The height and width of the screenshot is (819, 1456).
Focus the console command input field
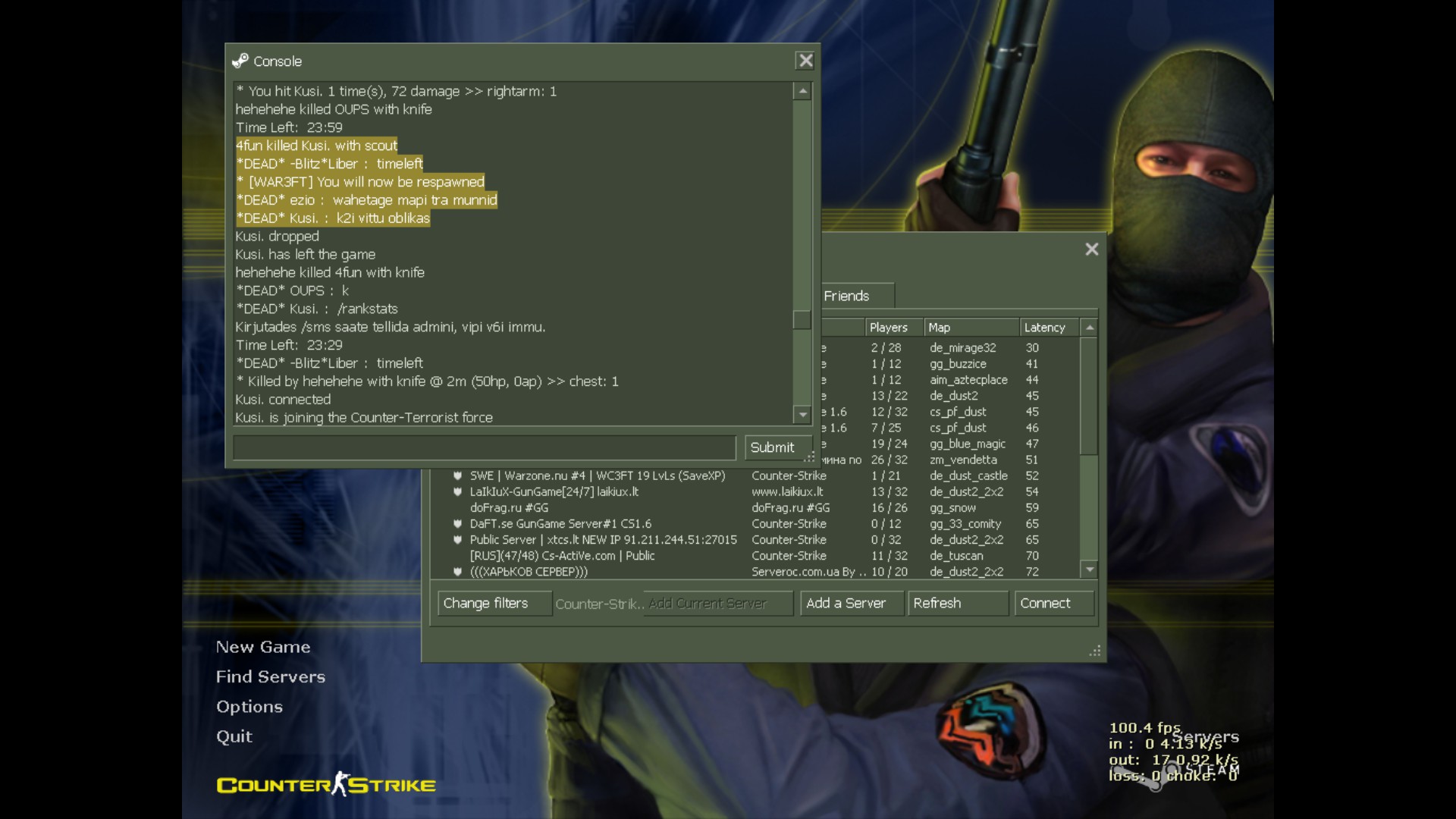[x=485, y=447]
